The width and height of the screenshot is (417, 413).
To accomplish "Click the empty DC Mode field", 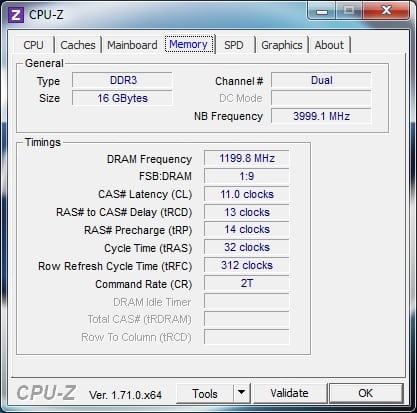I will click(321, 98).
